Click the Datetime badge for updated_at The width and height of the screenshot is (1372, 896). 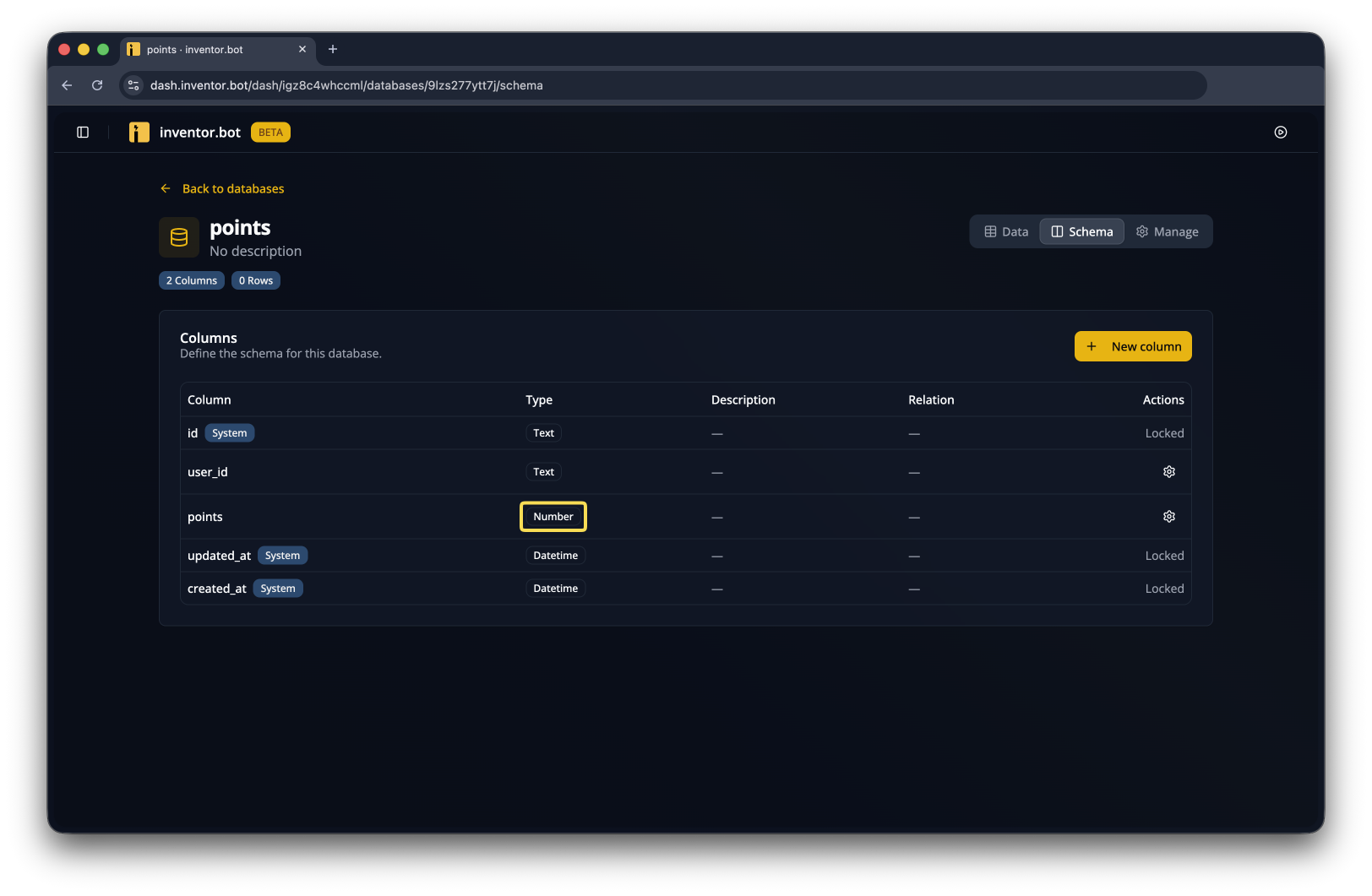click(556, 556)
